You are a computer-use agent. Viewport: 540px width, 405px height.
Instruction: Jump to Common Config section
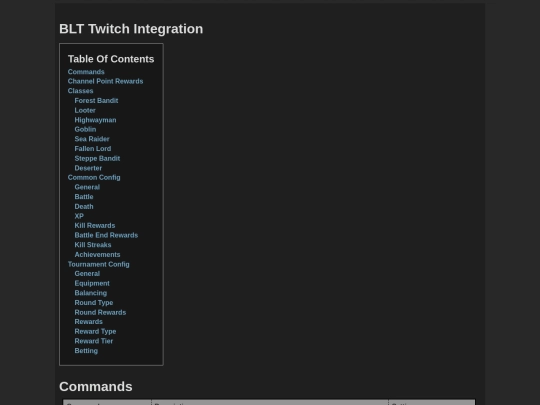tap(94, 177)
